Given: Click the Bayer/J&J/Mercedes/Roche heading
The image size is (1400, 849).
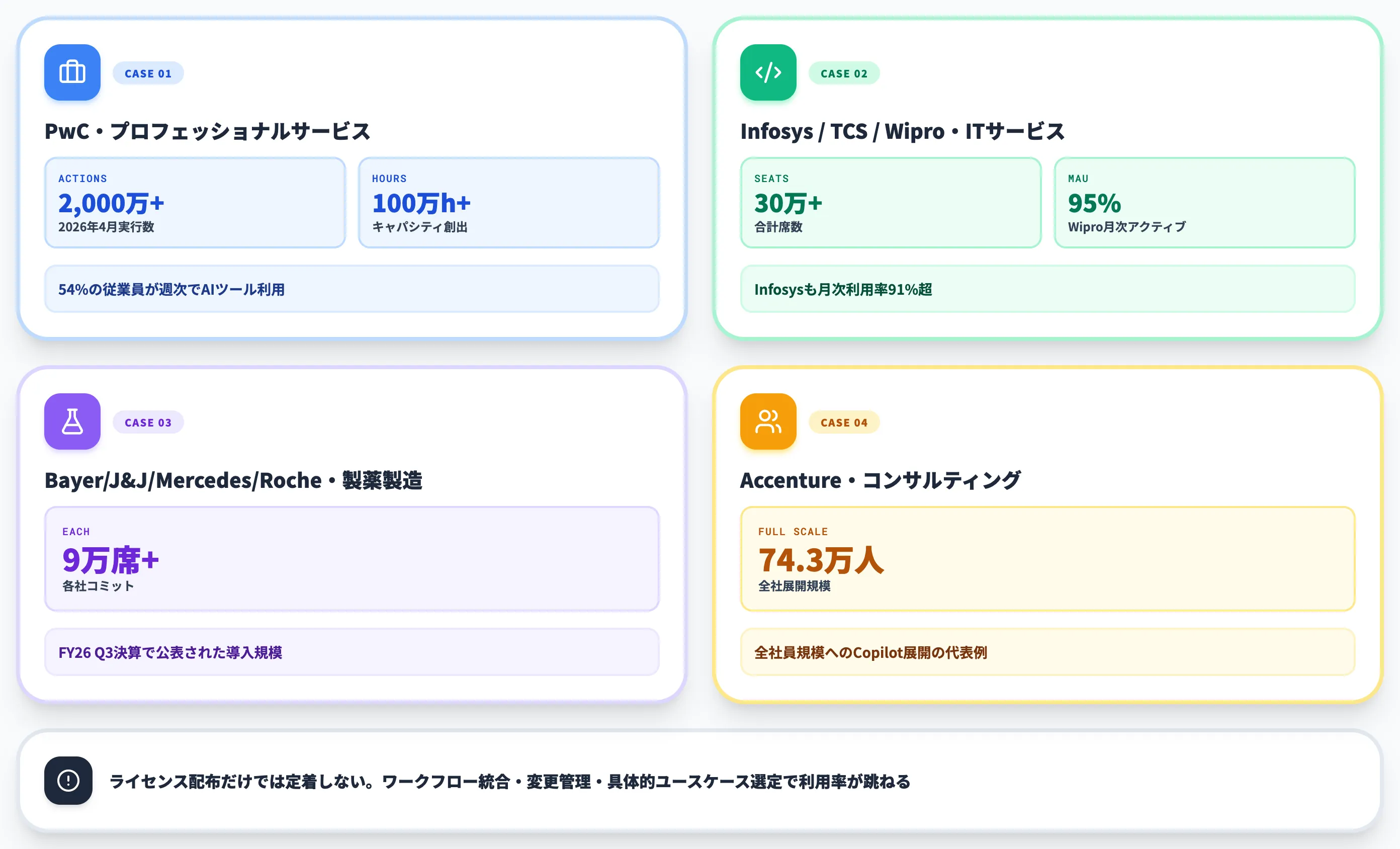Looking at the screenshot, I should (233, 480).
